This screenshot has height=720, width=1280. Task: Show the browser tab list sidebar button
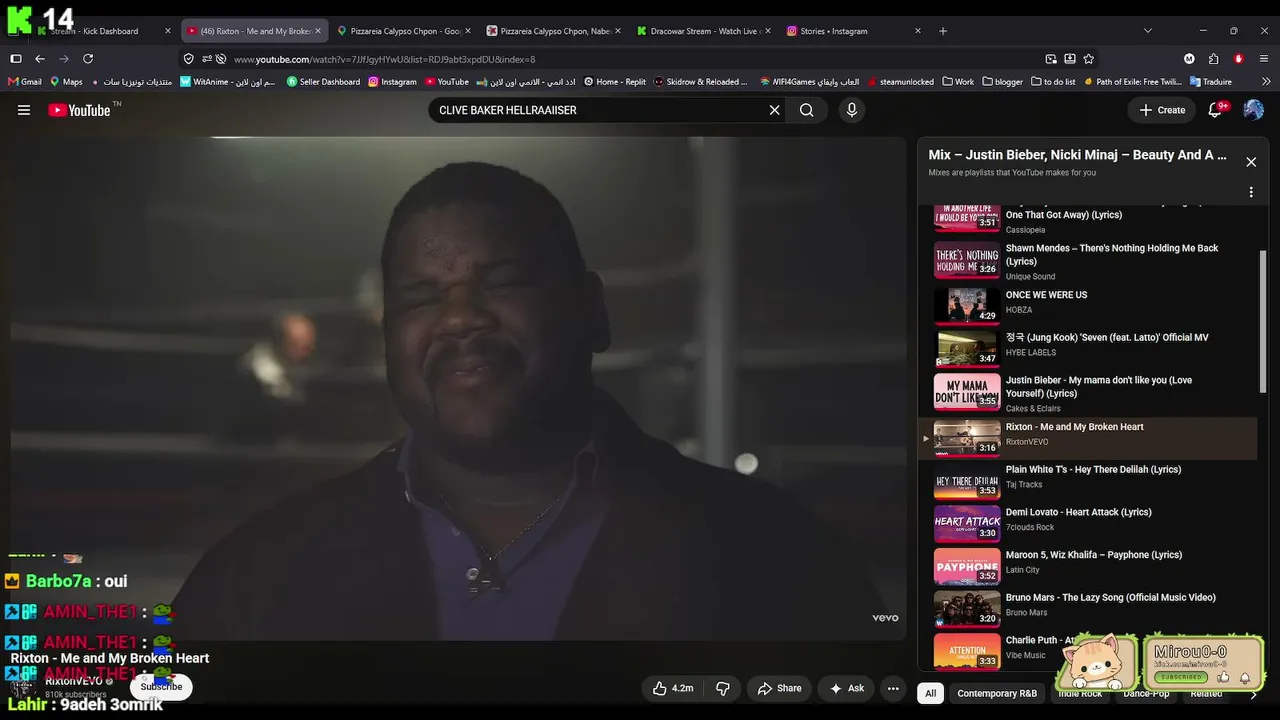click(x=16, y=59)
